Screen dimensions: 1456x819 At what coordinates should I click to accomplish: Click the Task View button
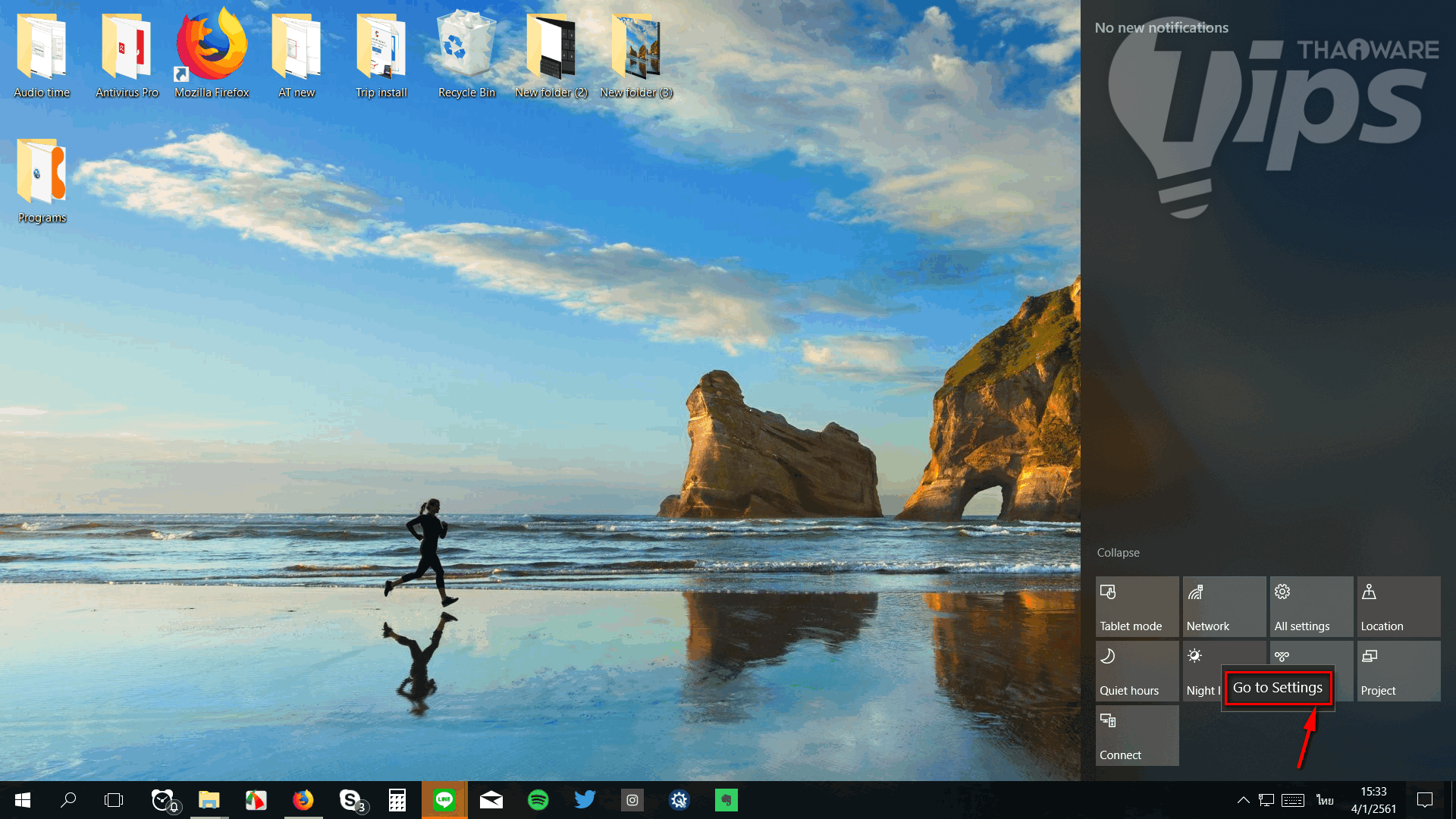coord(114,800)
